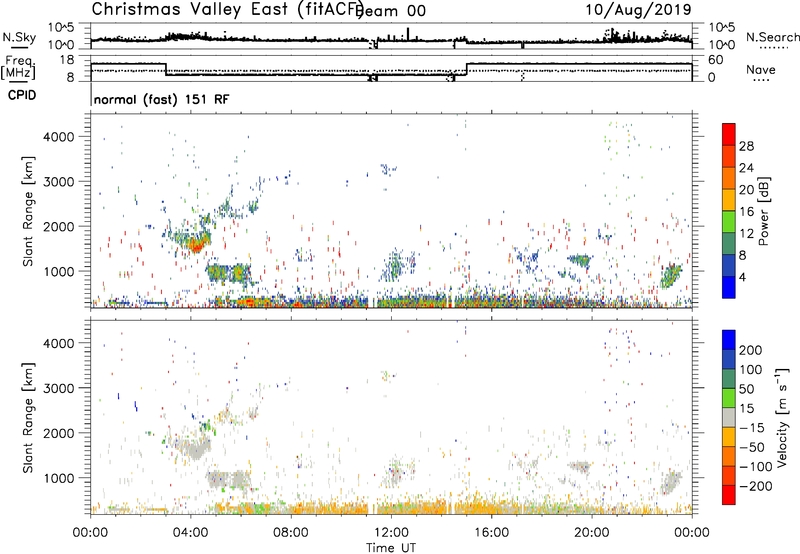Image resolution: width=800 pixels, height=554 pixels.
Task: Click the '4000' tick on the power panel
Action: point(58,137)
